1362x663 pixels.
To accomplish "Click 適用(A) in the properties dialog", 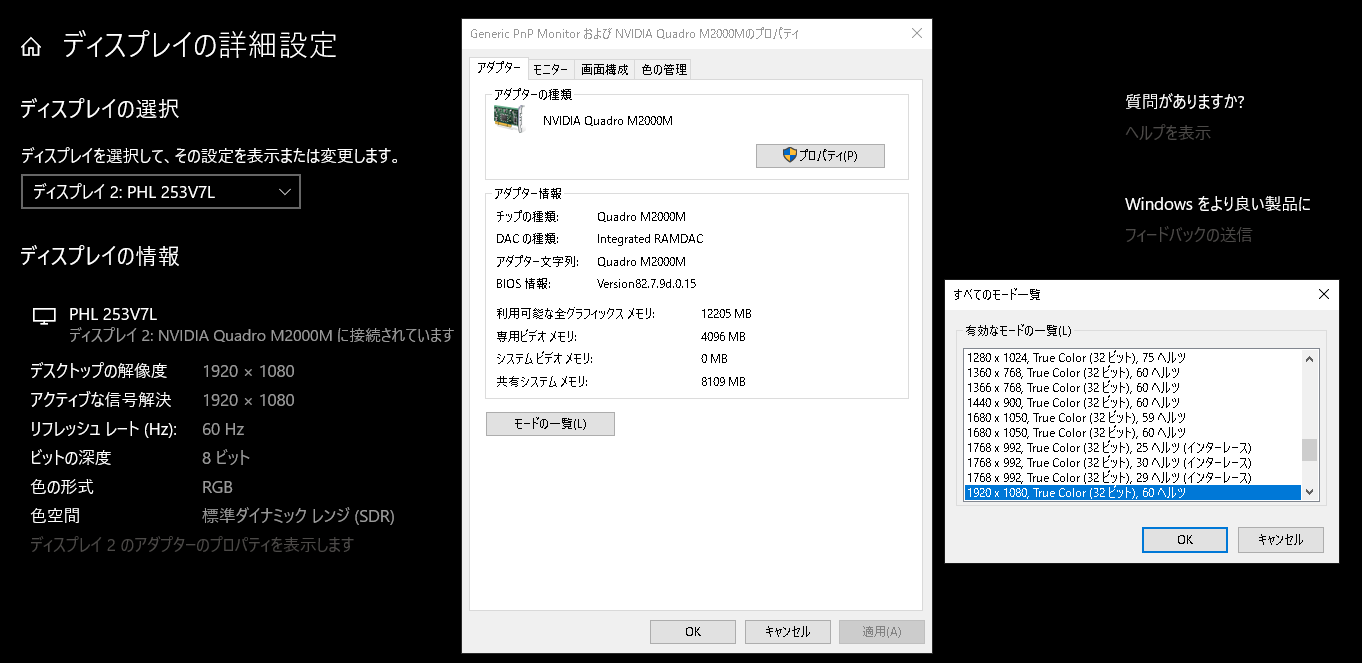I will (x=881, y=632).
